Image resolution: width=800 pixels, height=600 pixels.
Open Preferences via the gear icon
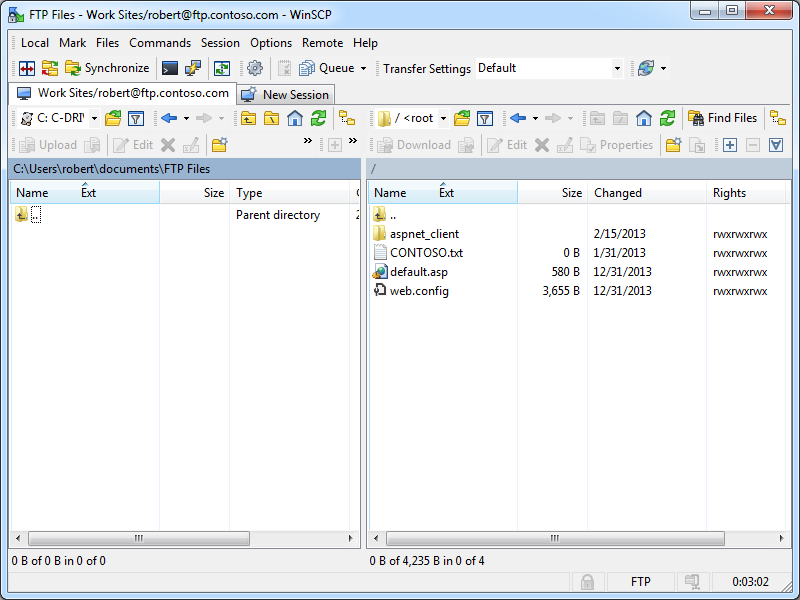coord(255,68)
